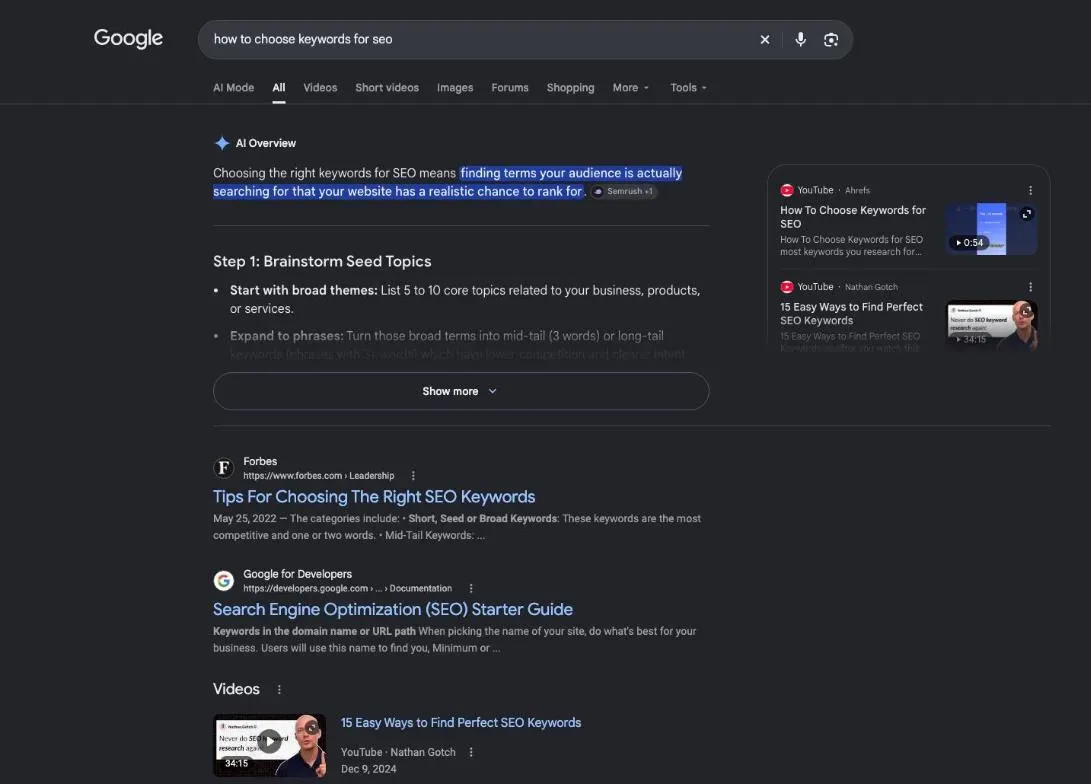This screenshot has height=784, width=1091.
Task: Open the Forbes favicon icon
Action: pyautogui.click(x=223, y=468)
